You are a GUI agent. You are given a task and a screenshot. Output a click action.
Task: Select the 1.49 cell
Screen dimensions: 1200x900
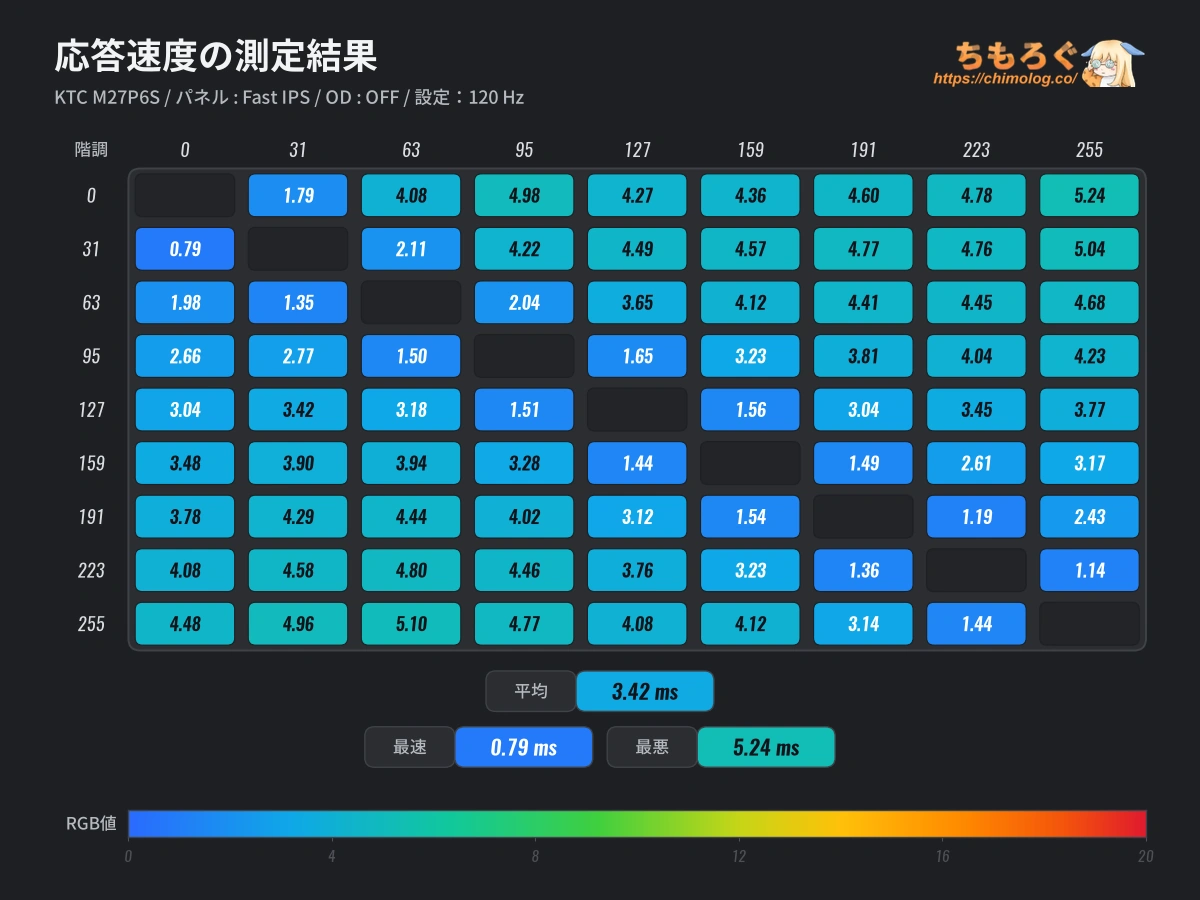(x=863, y=463)
